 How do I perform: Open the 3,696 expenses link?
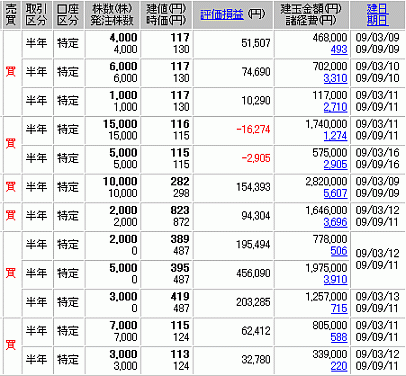(335, 222)
